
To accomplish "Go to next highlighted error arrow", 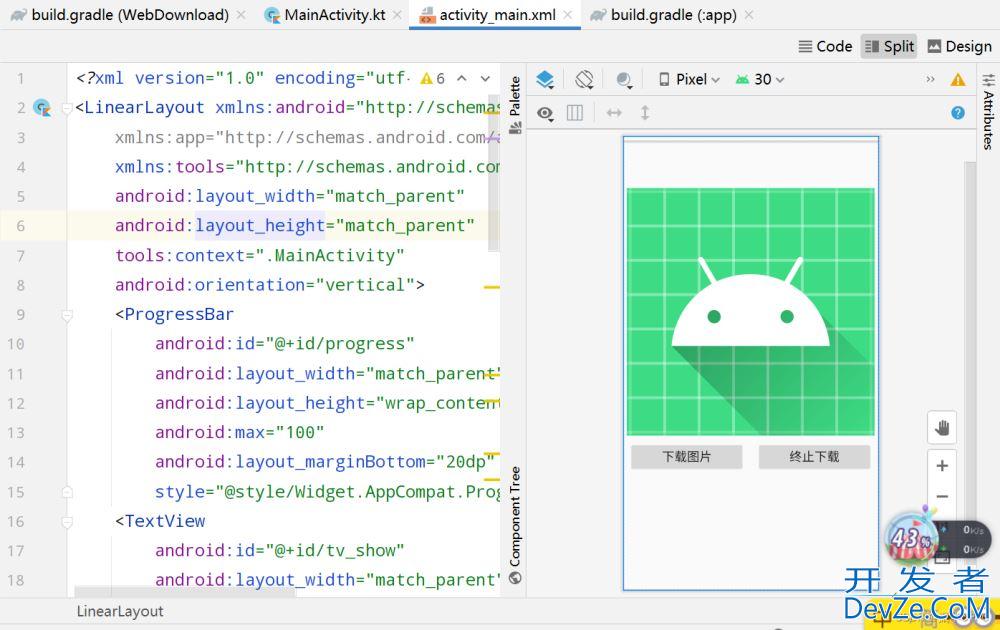I will click(x=485, y=78).
